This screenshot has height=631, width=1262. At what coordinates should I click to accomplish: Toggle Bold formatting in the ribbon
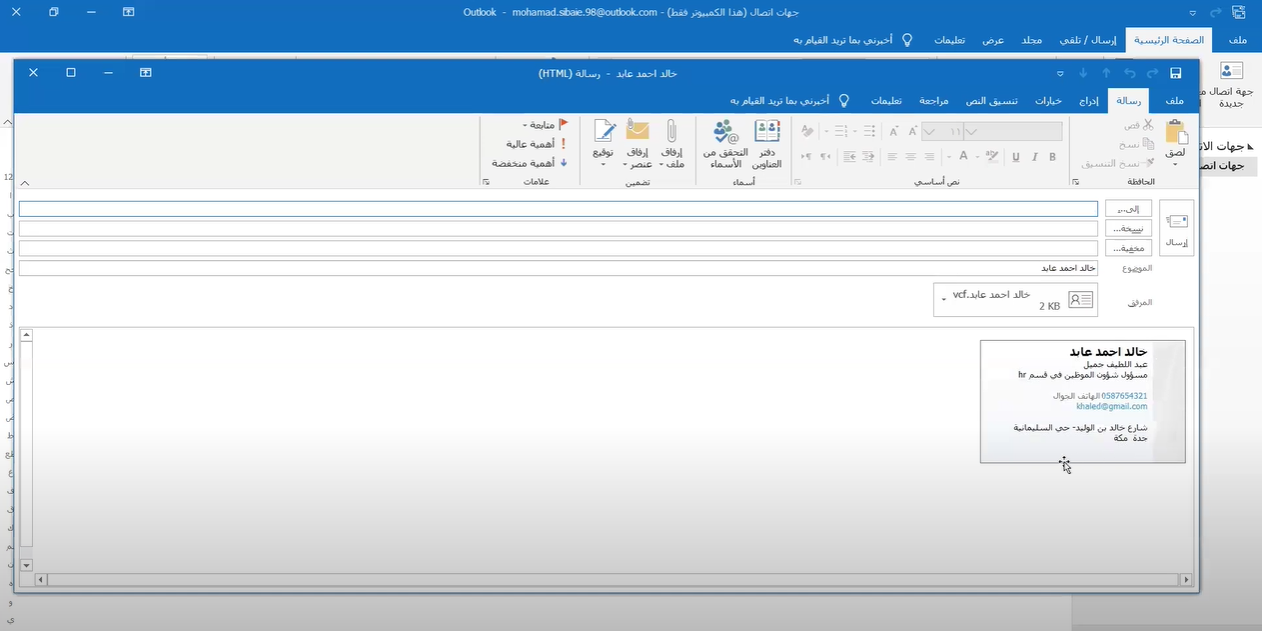point(1052,157)
